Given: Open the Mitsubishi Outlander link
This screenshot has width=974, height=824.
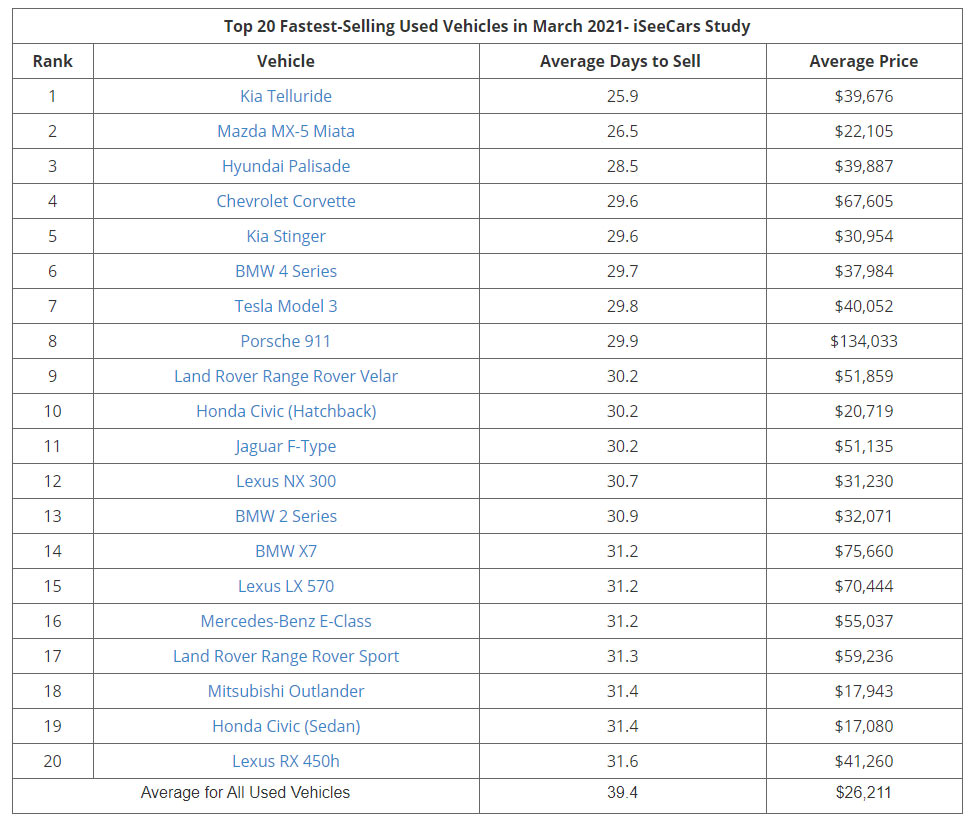Looking at the screenshot, I should pos(286,691).
